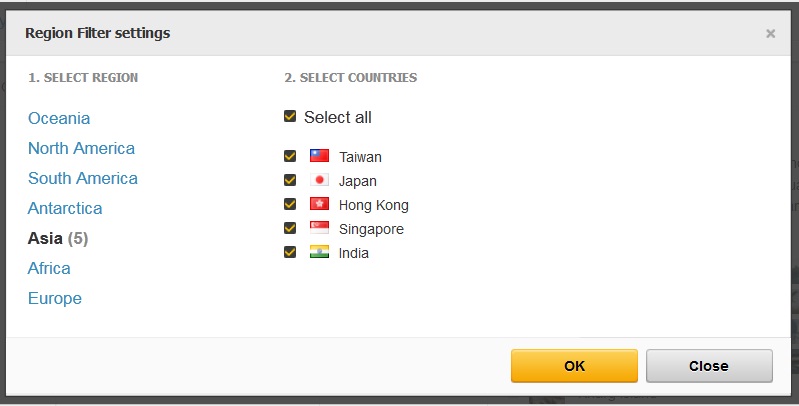Click the India flag icon

[319, 252]
